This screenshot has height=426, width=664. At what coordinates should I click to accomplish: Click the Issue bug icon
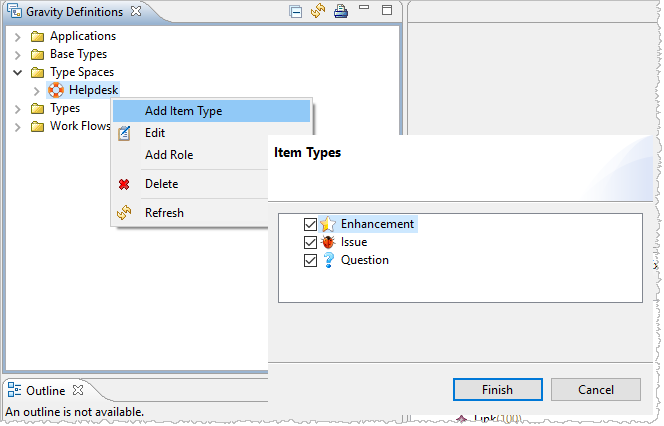tap(327, 242)
